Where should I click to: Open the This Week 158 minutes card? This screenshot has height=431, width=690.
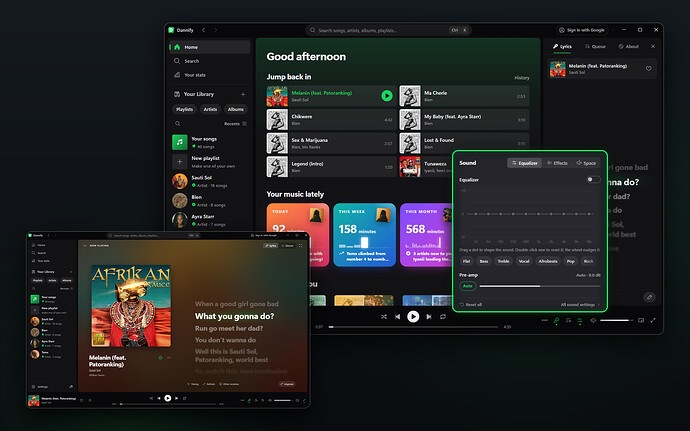[x=364, y=235]
